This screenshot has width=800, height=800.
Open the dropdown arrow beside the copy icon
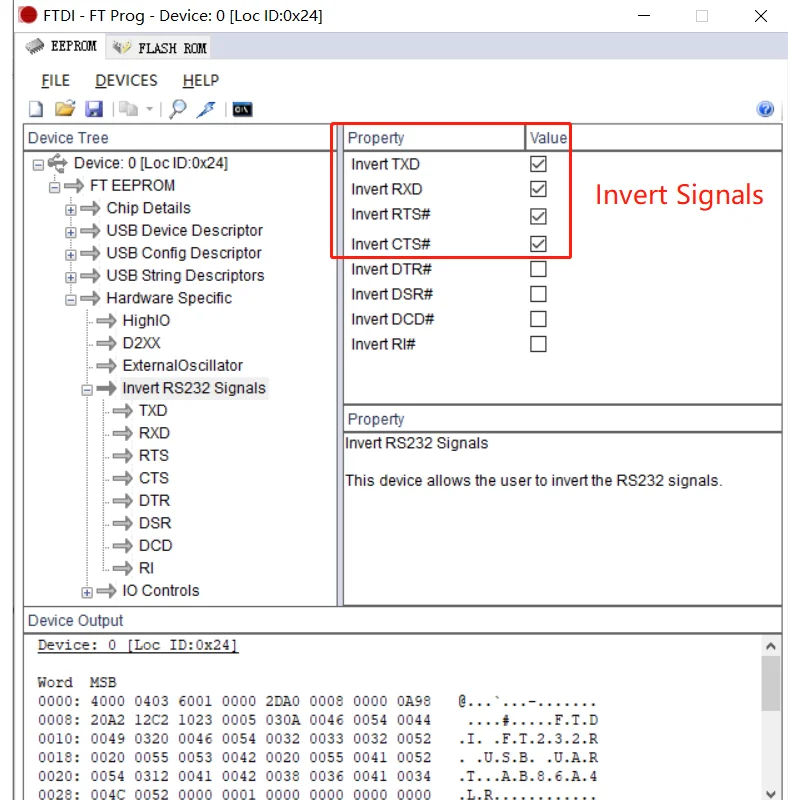(149, 109)
